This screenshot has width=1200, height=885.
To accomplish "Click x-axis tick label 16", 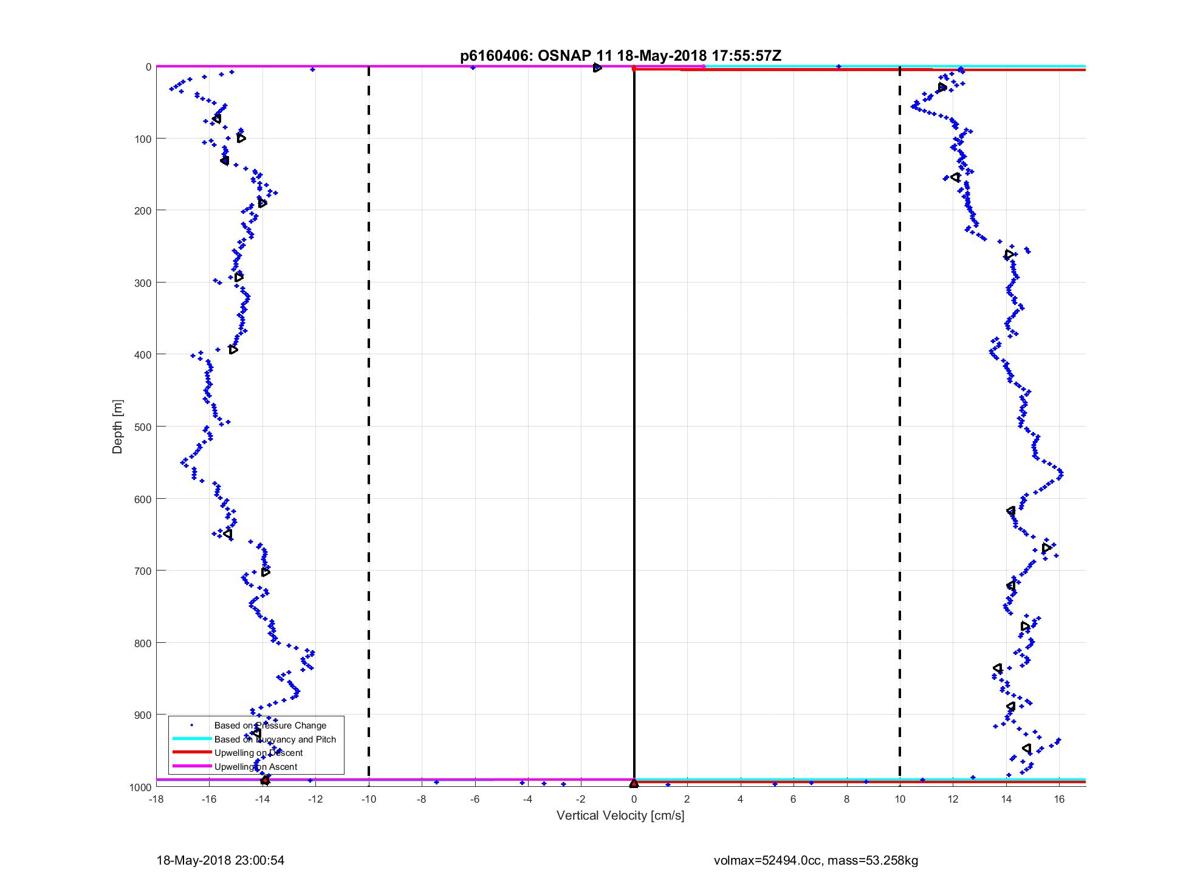I will click(1059, 799).
